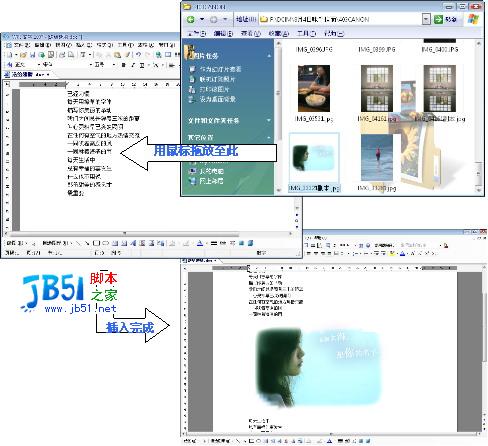Click the Forward button in Explorer window
Viewport: 488px width, 446px height.
tap(214, 20)
